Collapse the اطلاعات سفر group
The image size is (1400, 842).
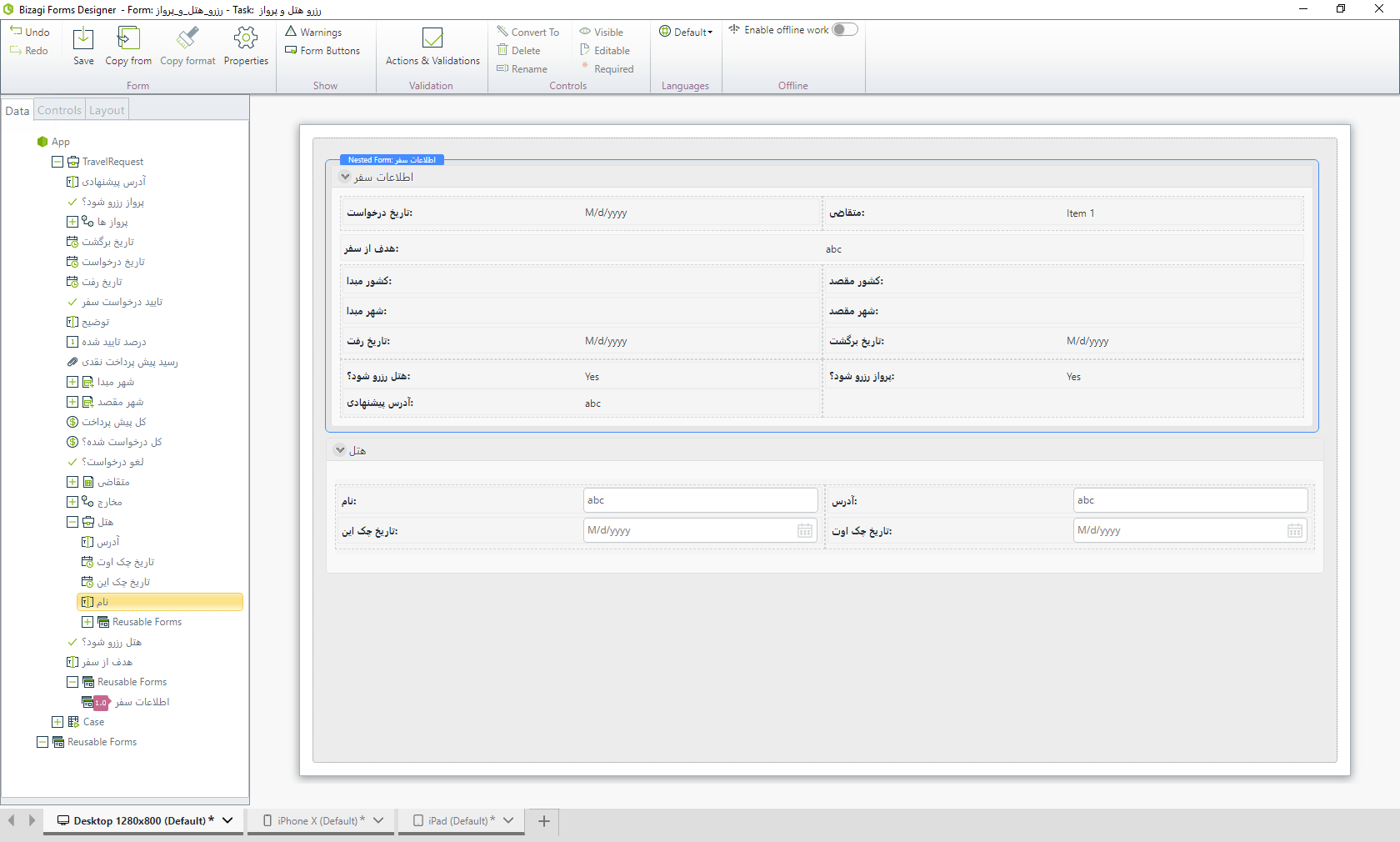(x=345, y=177)
